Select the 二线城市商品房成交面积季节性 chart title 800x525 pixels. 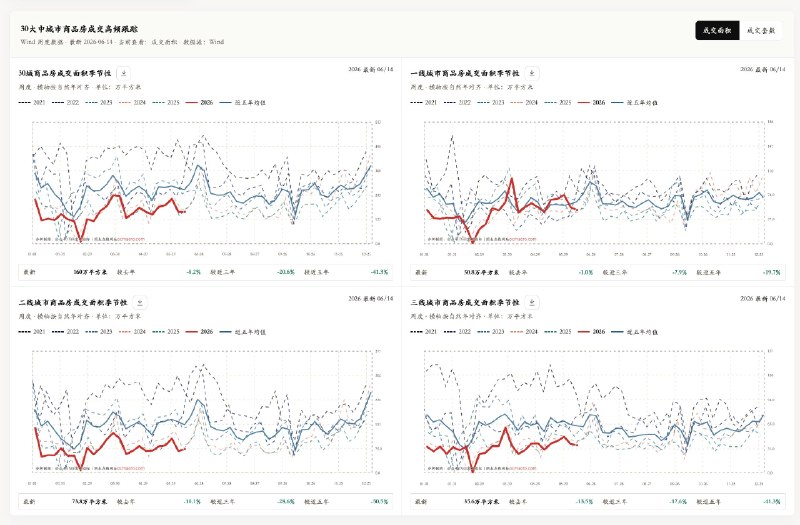click(x=73, y=302)
